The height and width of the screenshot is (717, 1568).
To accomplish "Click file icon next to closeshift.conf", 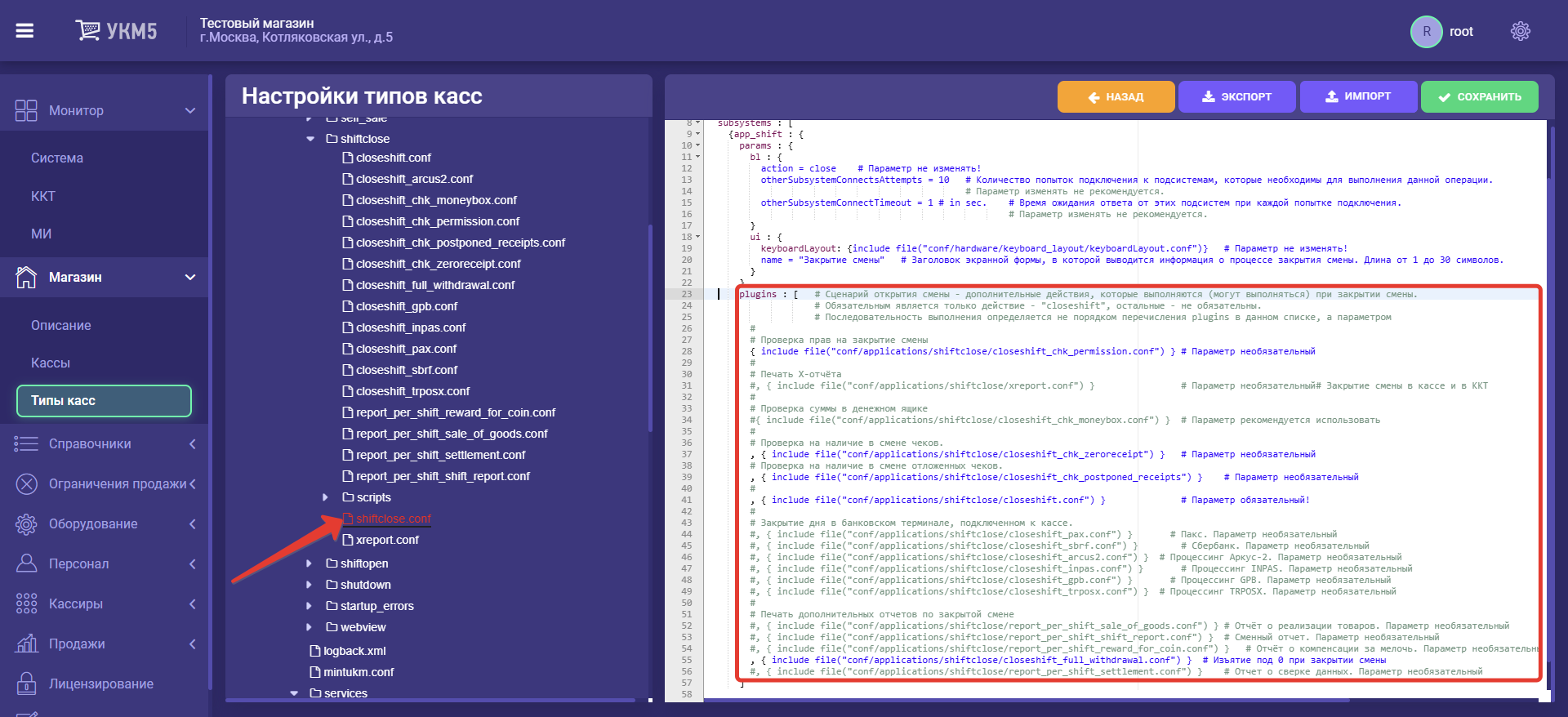I will coord(348,158).
